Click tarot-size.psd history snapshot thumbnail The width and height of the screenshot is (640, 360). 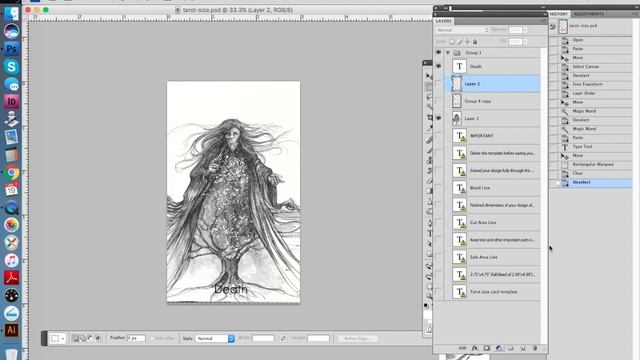click(563, 27)
